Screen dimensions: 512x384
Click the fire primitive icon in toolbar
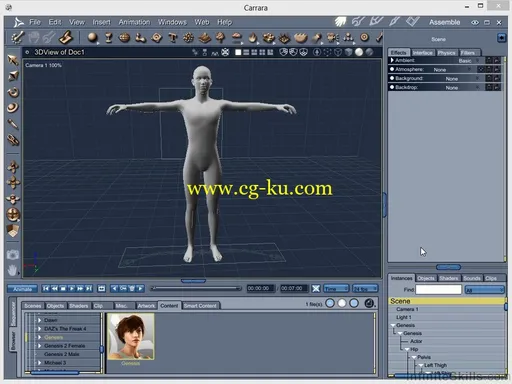(253, 37)
